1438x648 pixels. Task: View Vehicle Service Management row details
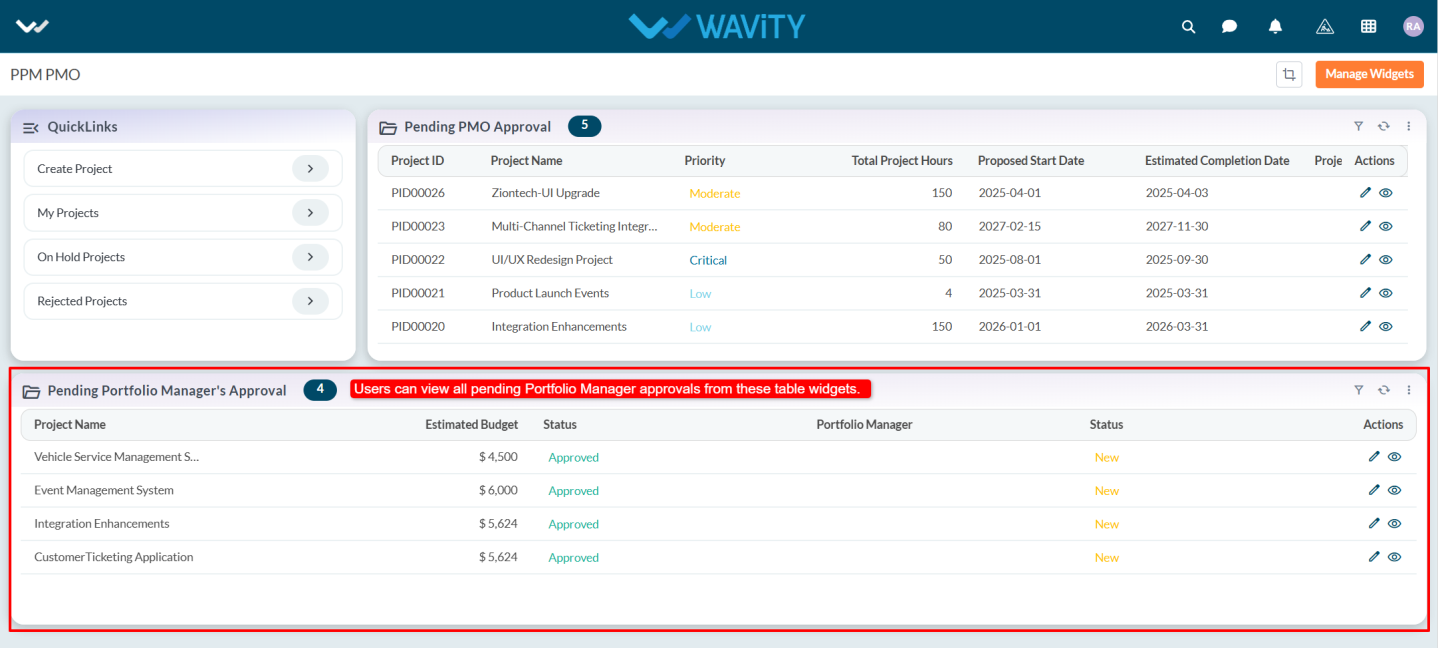point(1394,457)
